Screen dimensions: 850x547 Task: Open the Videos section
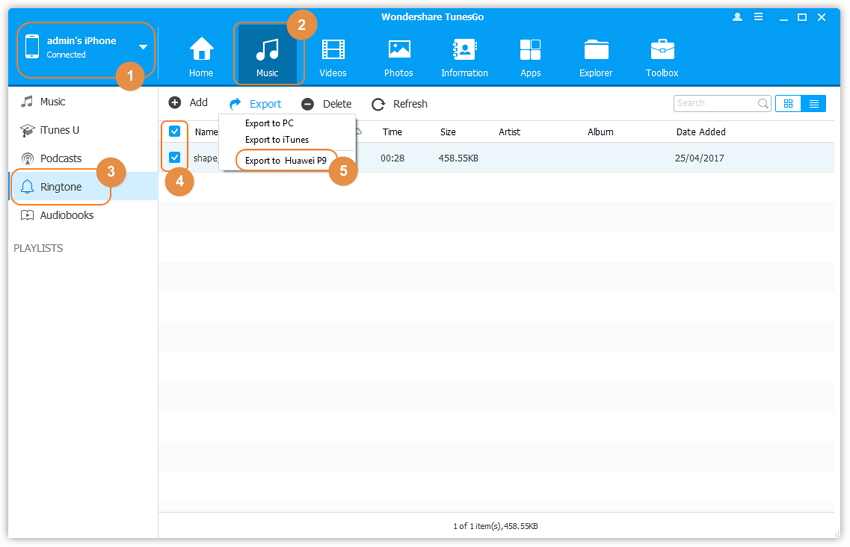333,55
